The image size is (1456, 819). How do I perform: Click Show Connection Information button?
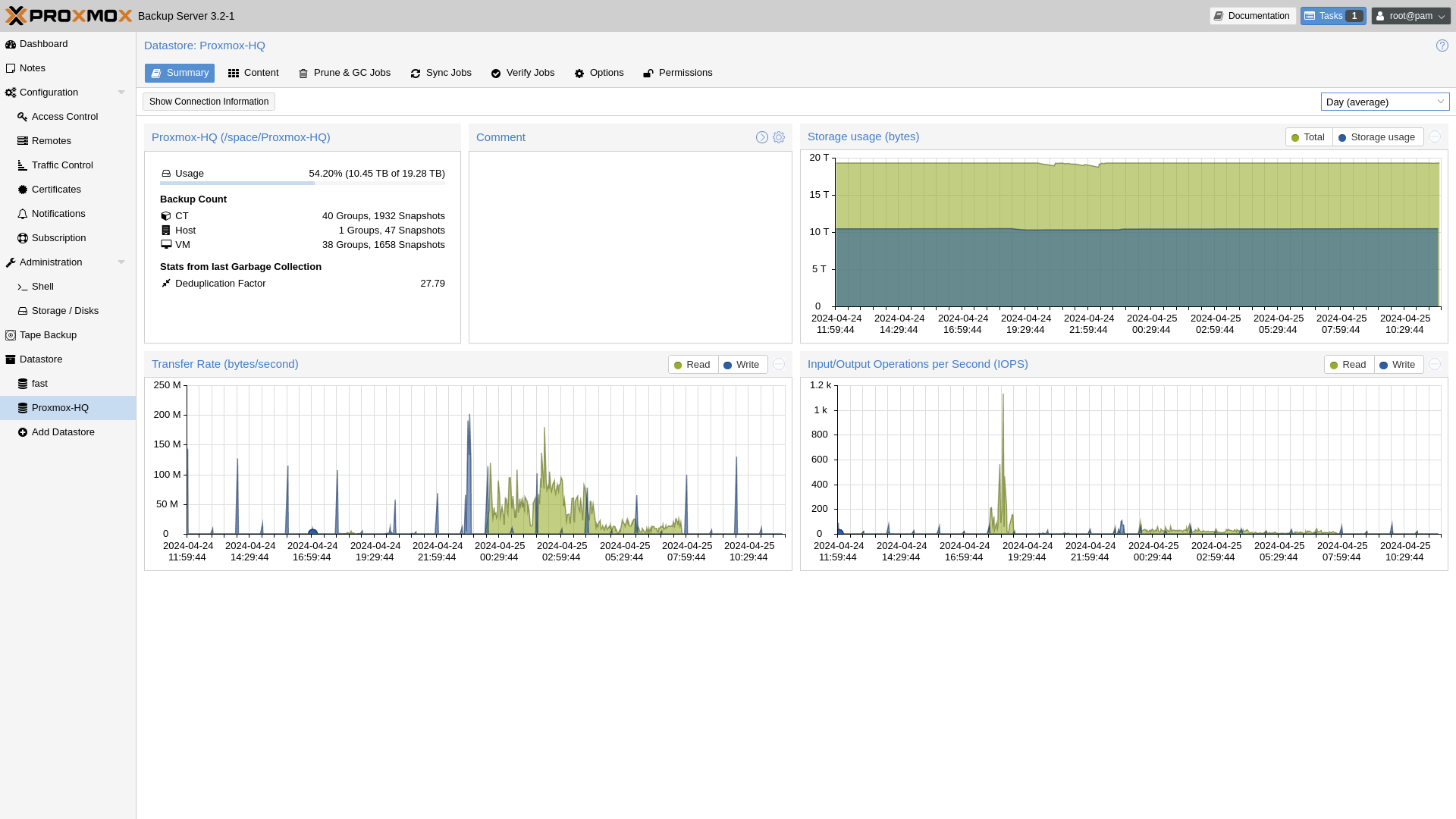209,102
